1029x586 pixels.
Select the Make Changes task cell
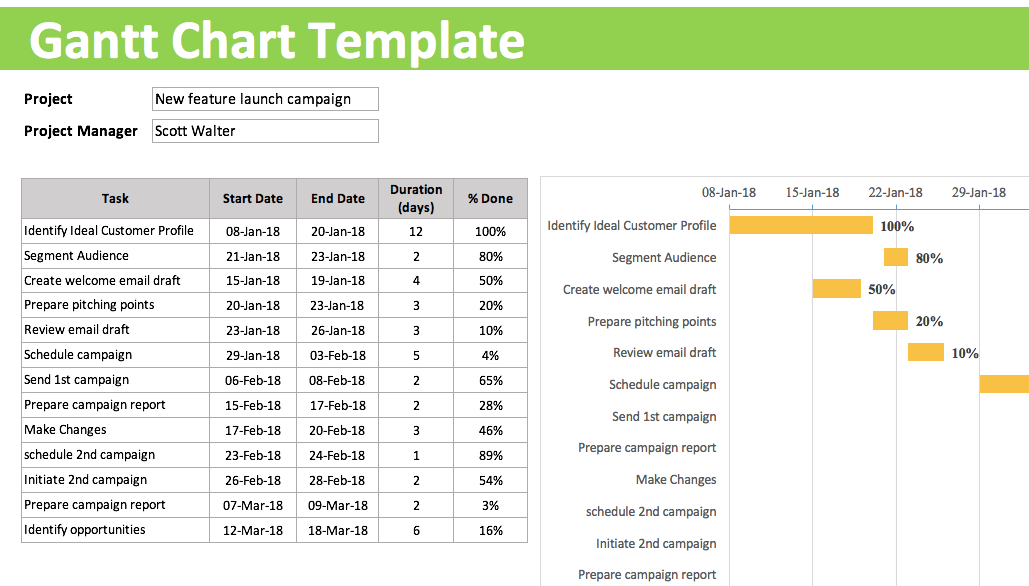point(115,430)
